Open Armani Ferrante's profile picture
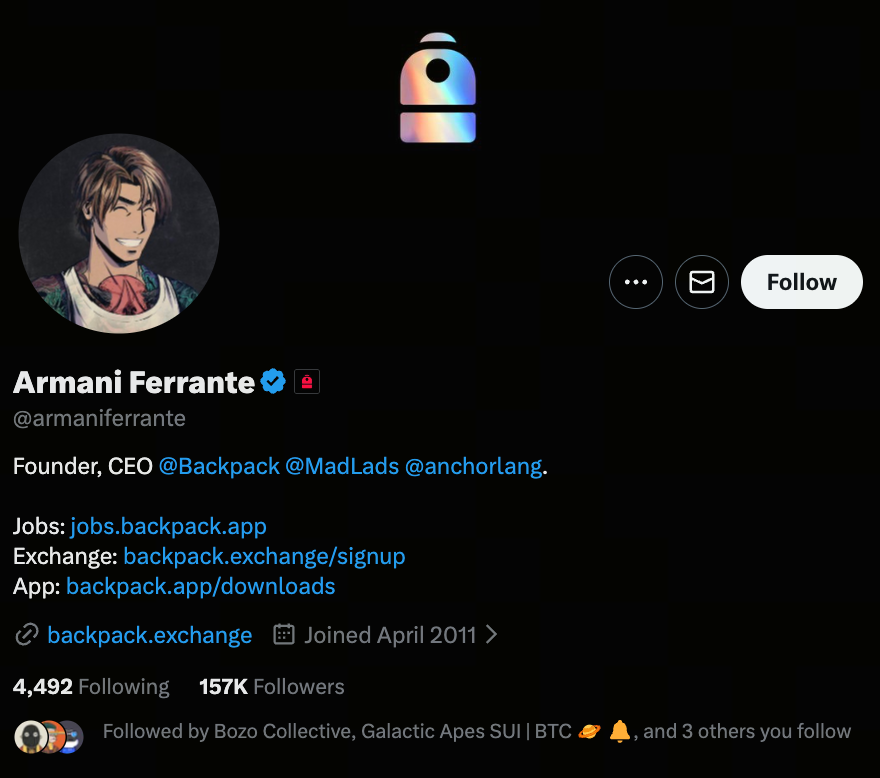The height and width of the screenshot is (778, 880). click(119, 233)
